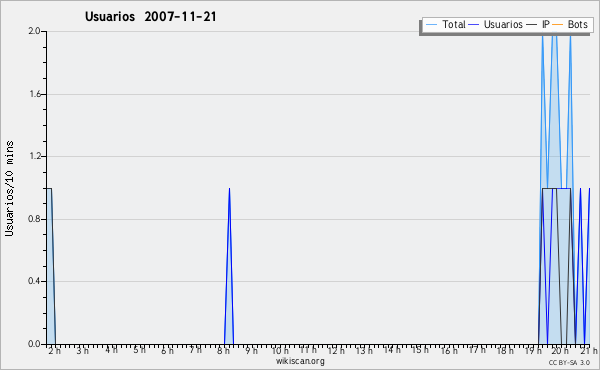Click the '8 h' x-axis label
The width and height of the screenshot is (600, 370).
pyautogui.click(x=223, y=350)
